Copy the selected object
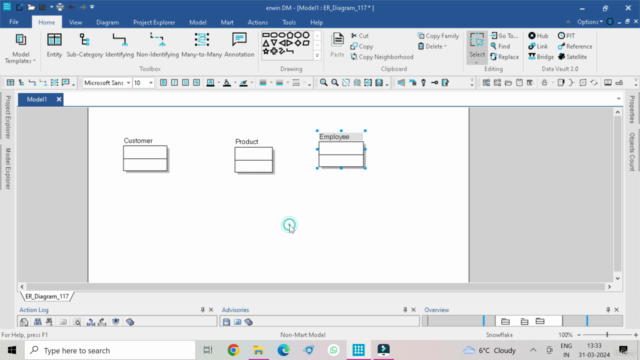This screenshot has width=640, height=360. (x=362, y=47)
